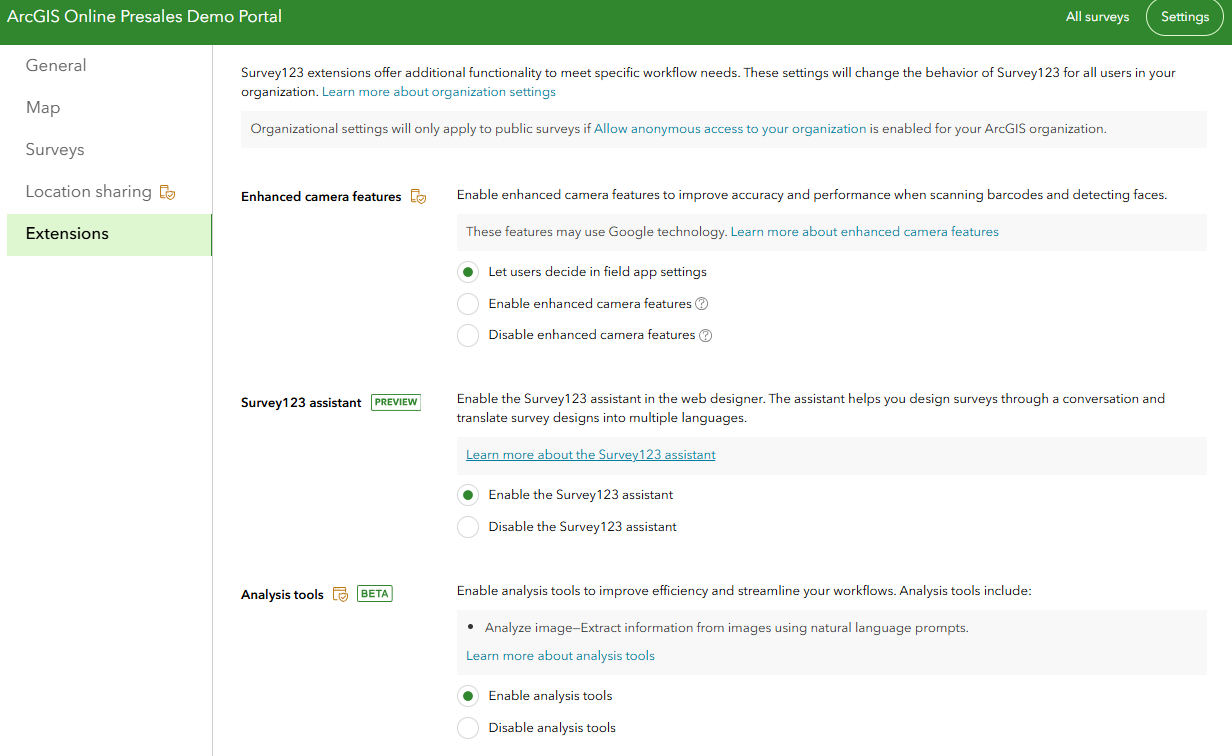Click the BETA badge next to Analysis tools
Viewport: 1232px width, 756px height.
375,593
